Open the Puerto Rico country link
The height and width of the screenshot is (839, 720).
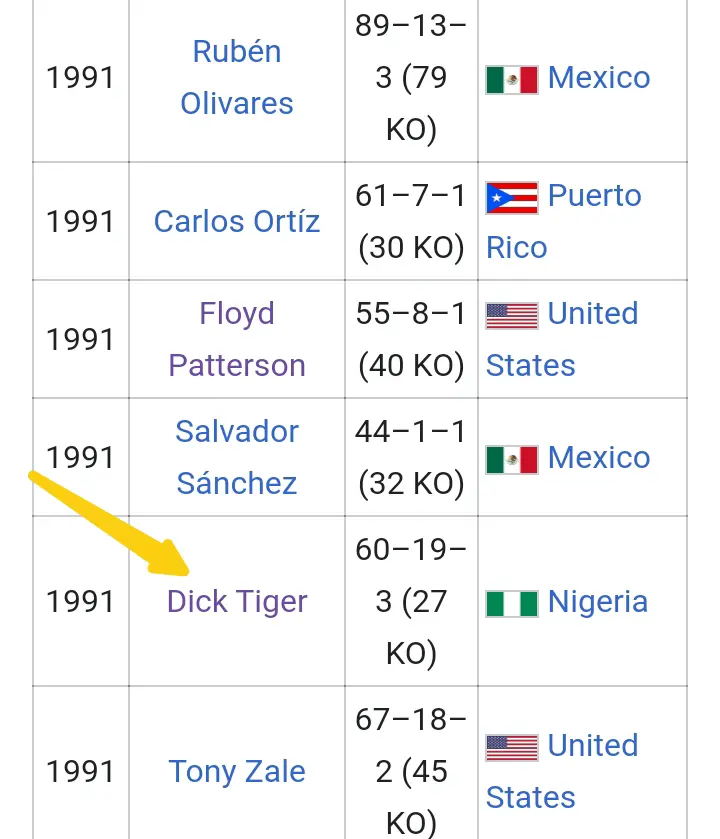[x=594, y=196]
